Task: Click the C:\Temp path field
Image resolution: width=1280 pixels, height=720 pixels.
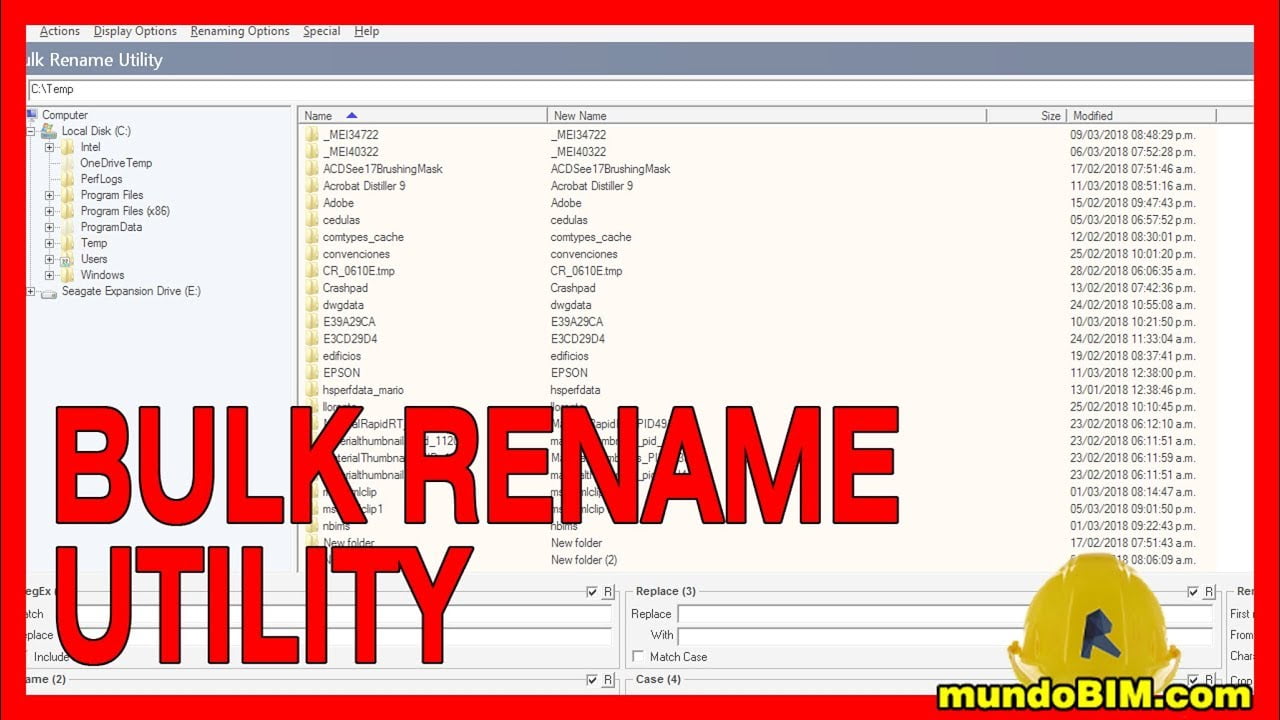Action: (640, 90)
